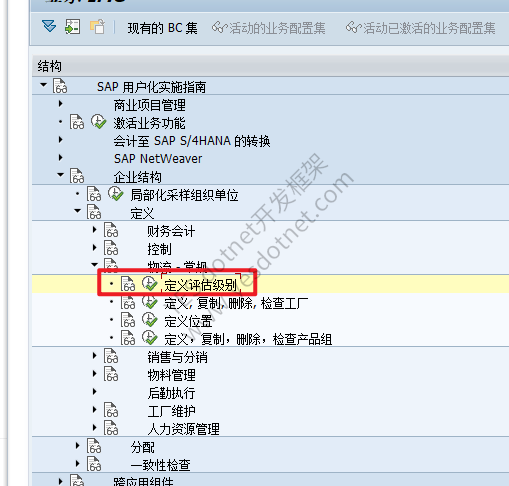Expand the SAP NetWeaver node

pos(60,157)
